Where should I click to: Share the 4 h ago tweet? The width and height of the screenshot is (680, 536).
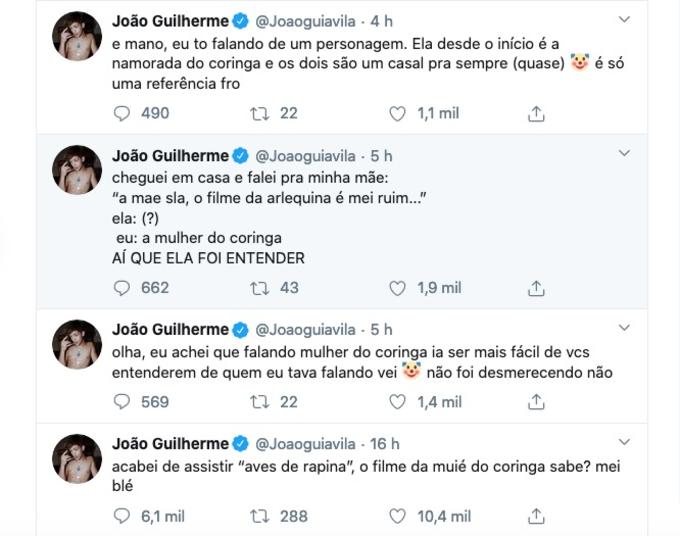pyautogui.click(x=536, y=114)
